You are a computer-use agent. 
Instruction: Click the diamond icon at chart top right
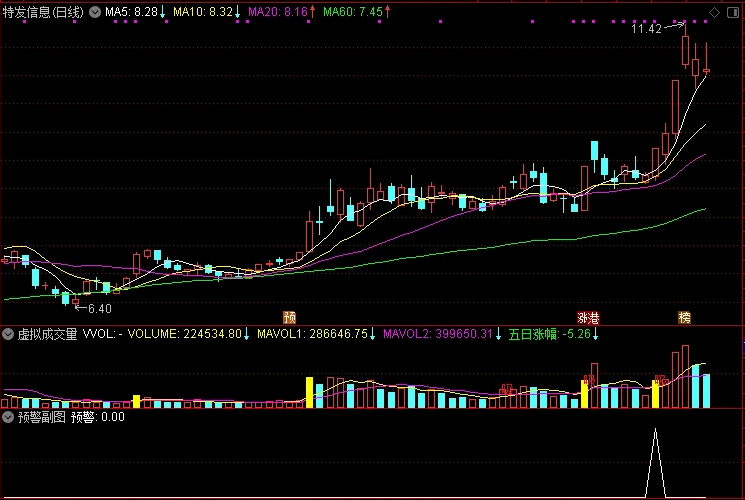714,13
